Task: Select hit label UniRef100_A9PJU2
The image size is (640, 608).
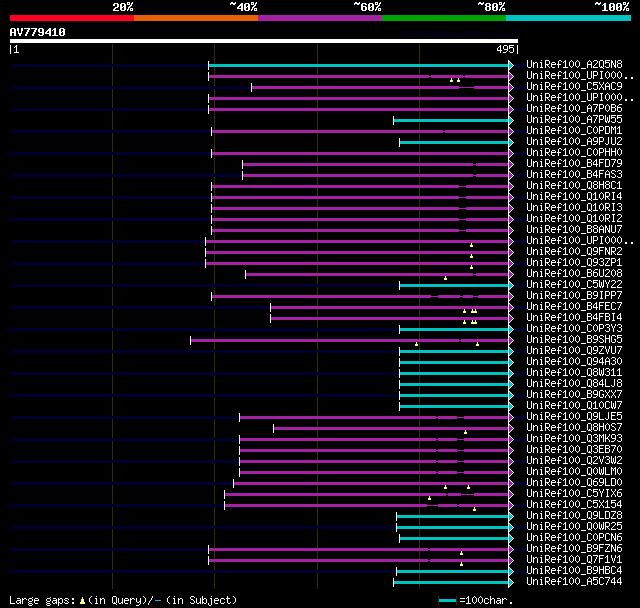Action: (x=574, y=142)
